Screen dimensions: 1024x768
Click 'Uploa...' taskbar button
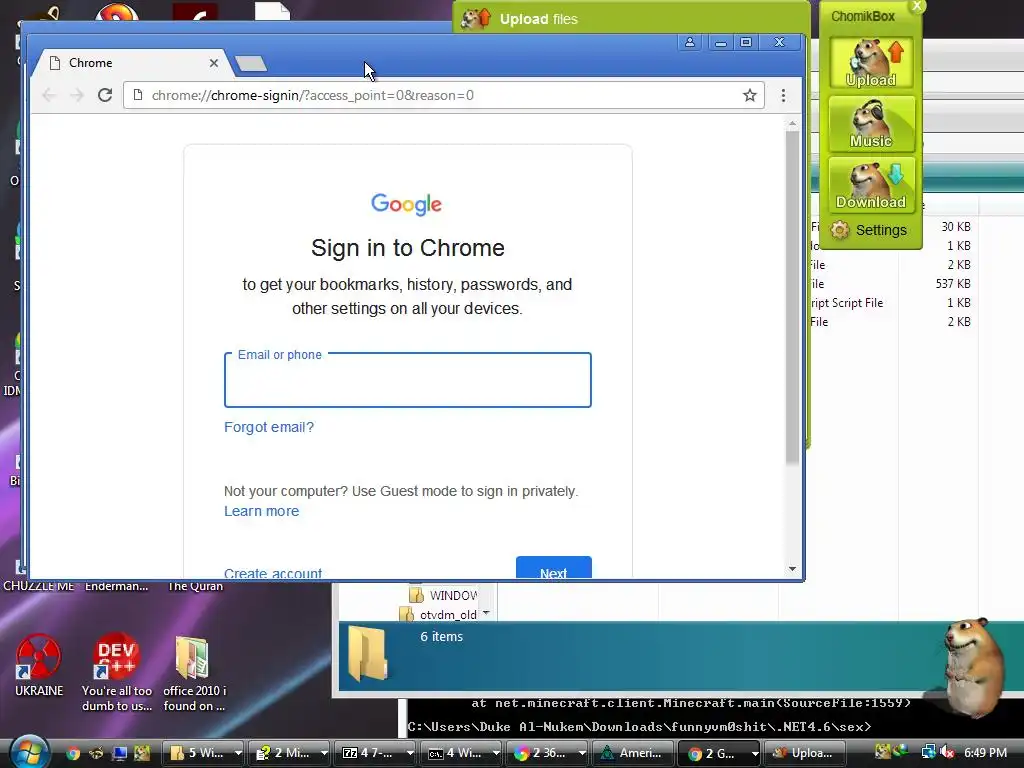[x=803, y=753]
